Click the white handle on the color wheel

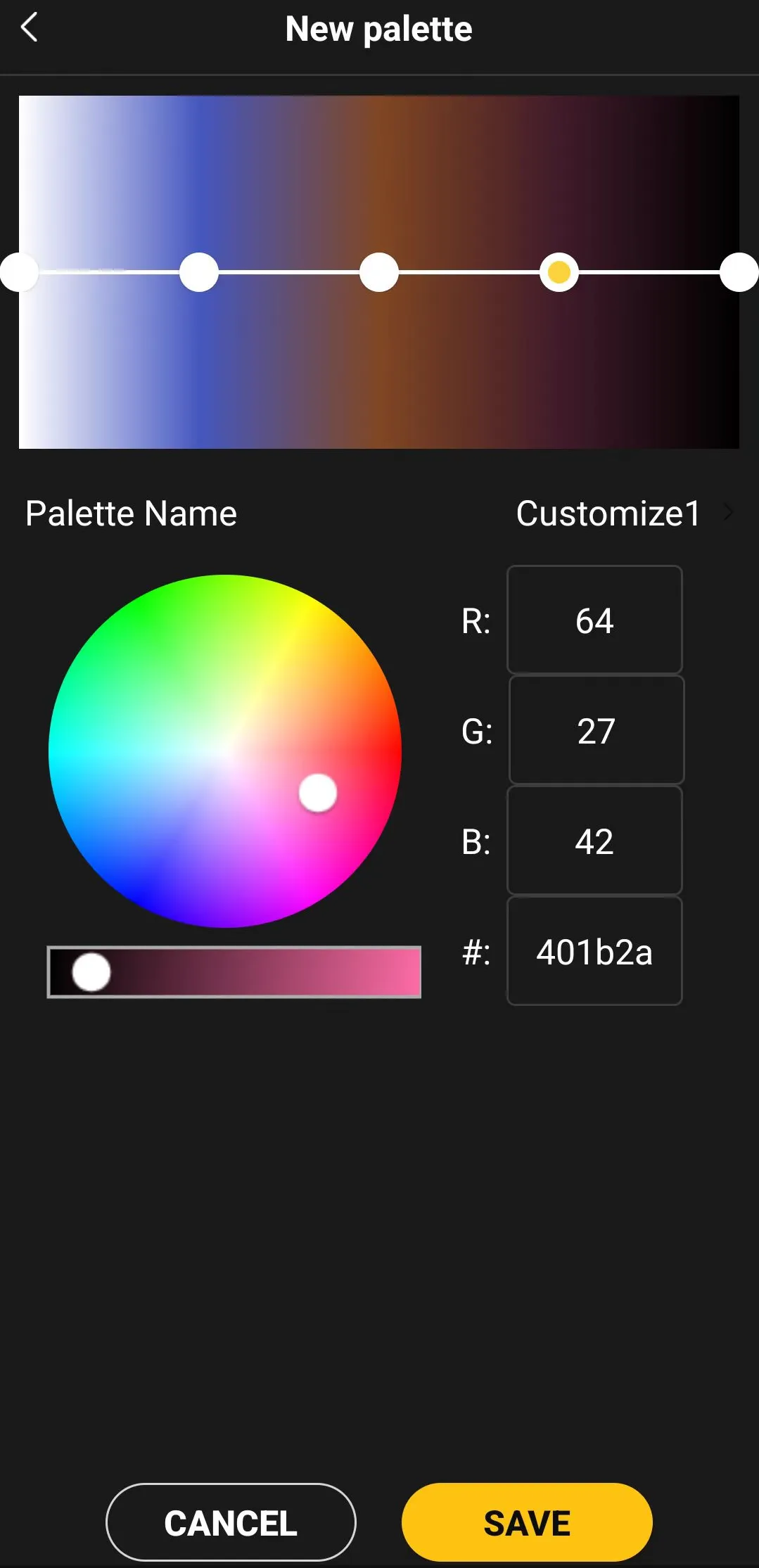pyautogui.click(x=318, y=793)
